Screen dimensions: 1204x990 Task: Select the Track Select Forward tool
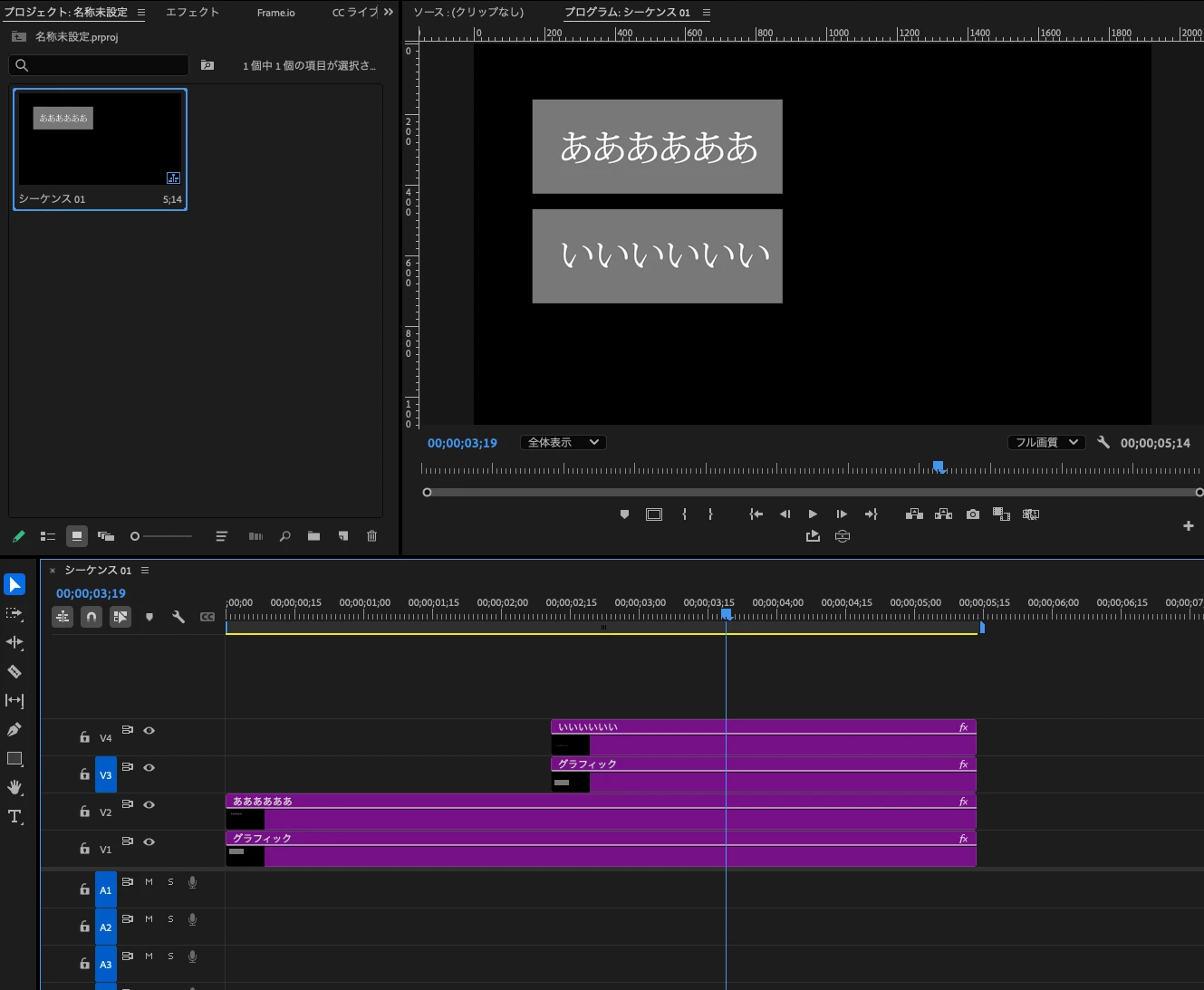click(x=14, y=613)
